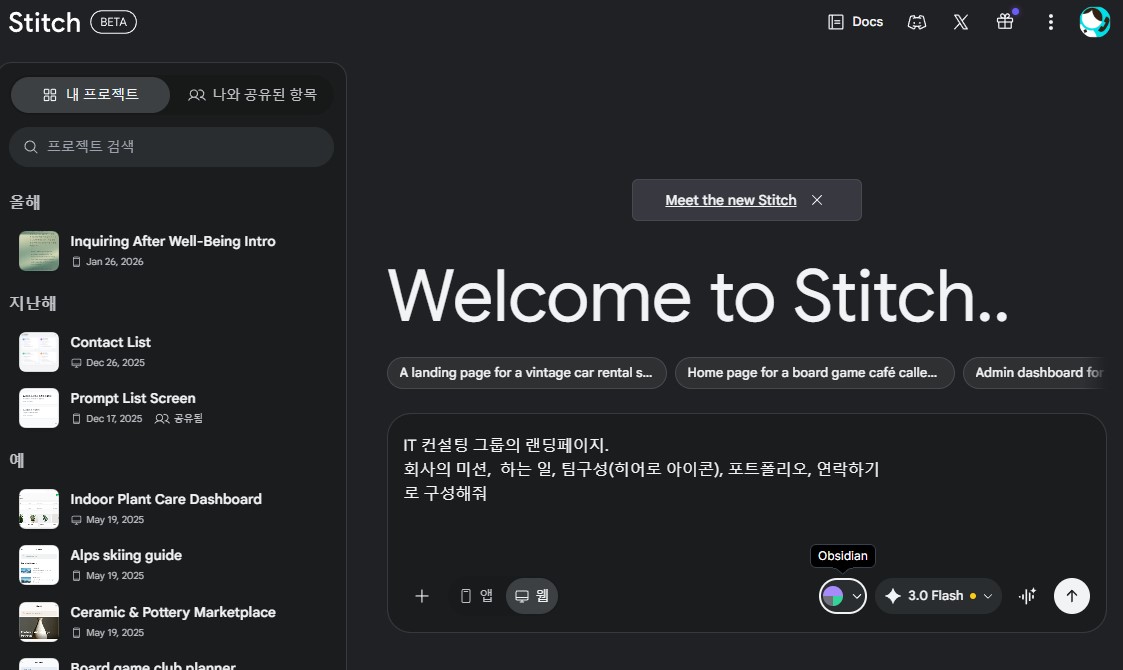Open the three-dot more options menu

click(1051, 22)
